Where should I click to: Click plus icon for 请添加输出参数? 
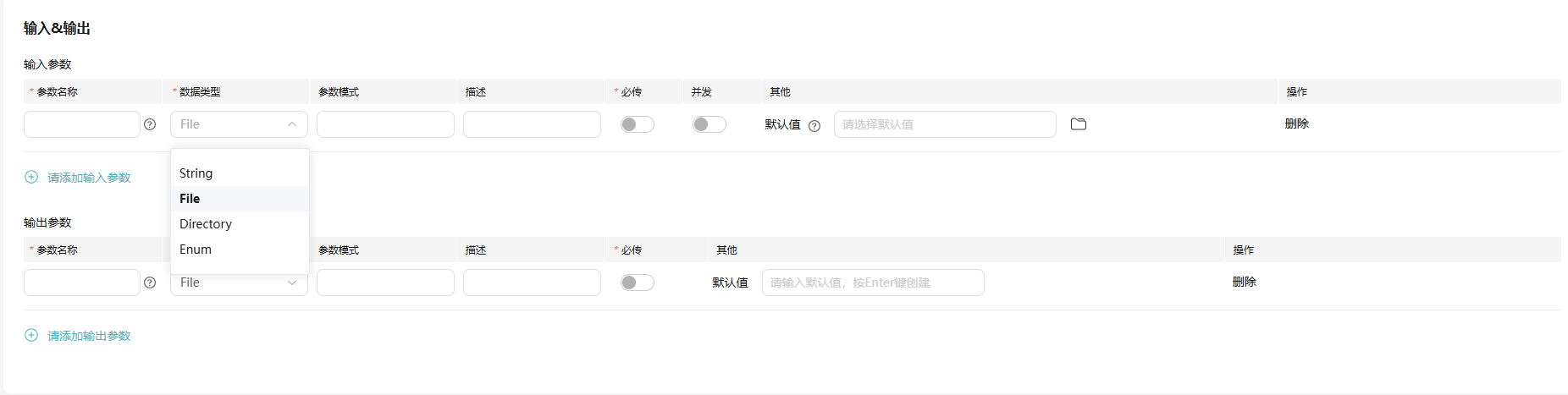(31, 335)
